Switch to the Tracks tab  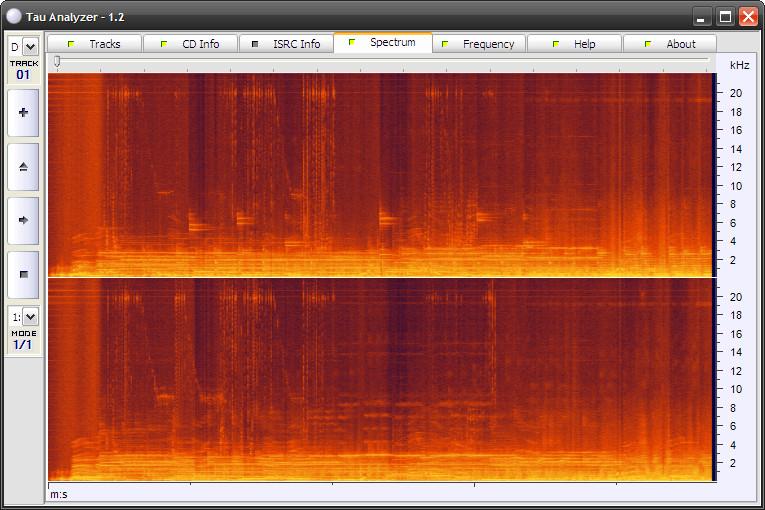pos(94,44)
